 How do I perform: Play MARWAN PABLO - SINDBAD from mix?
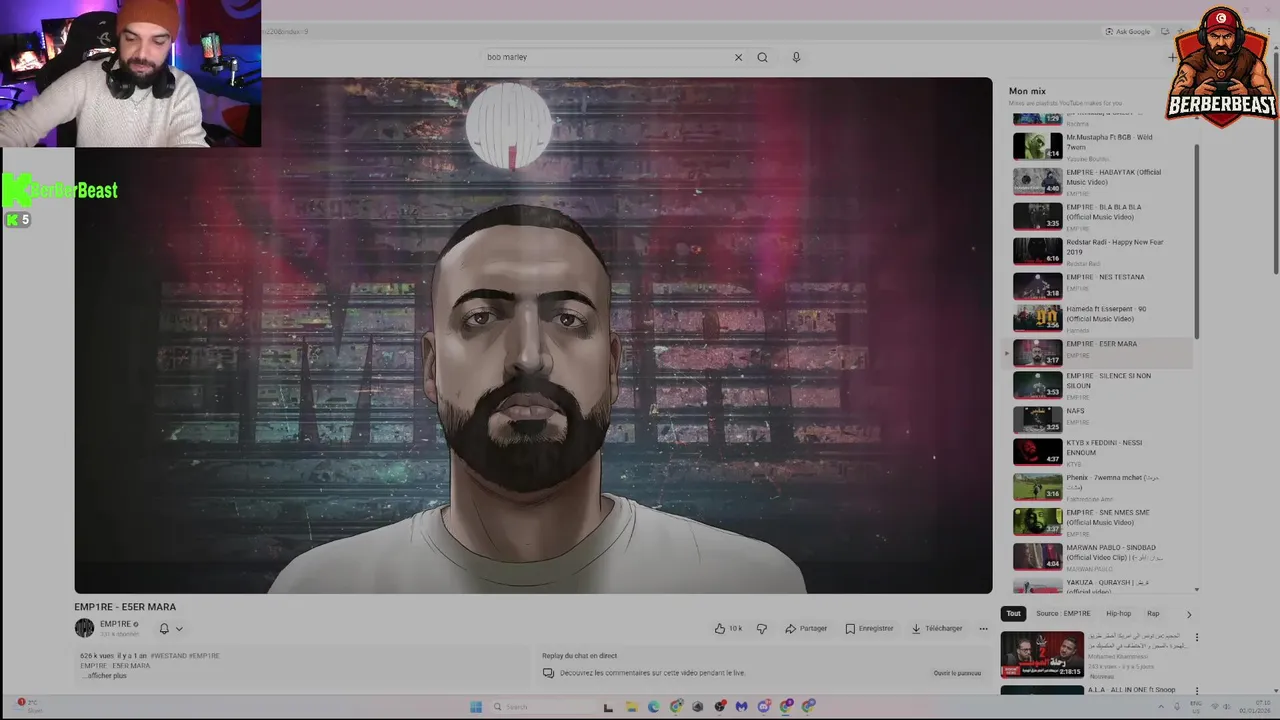(x=1100, y=556)
